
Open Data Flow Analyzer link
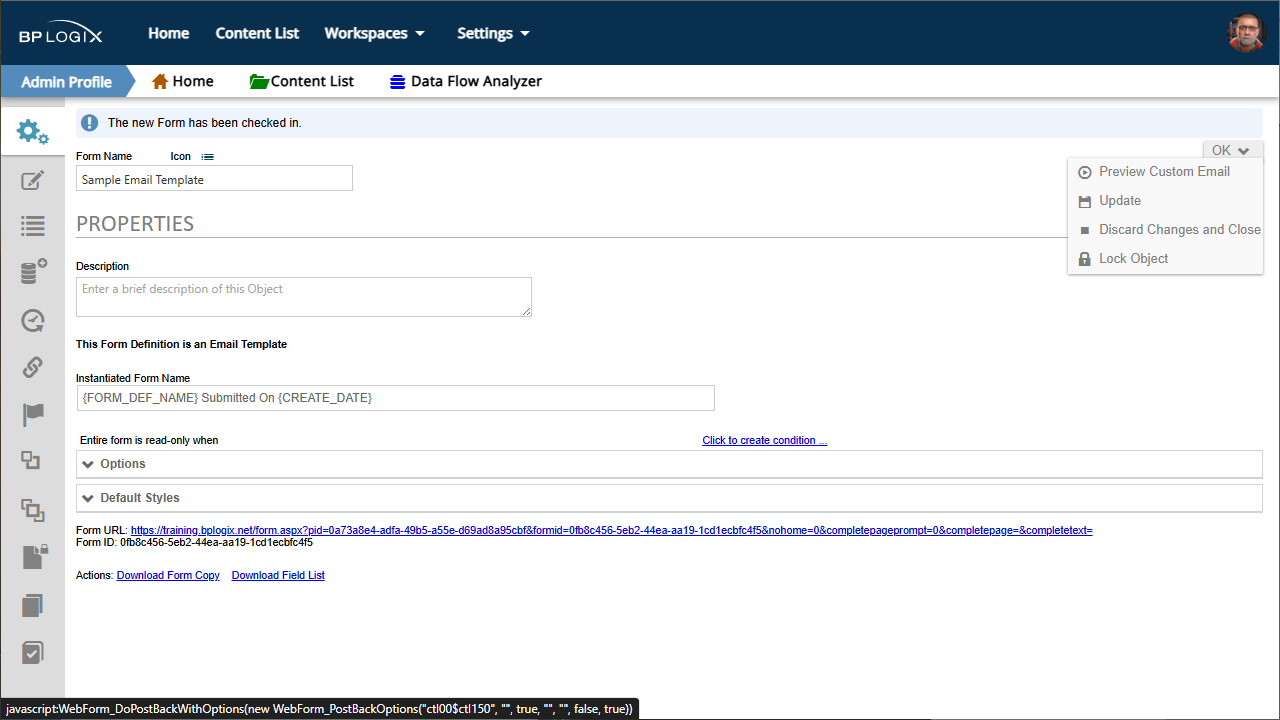point(476,81)
